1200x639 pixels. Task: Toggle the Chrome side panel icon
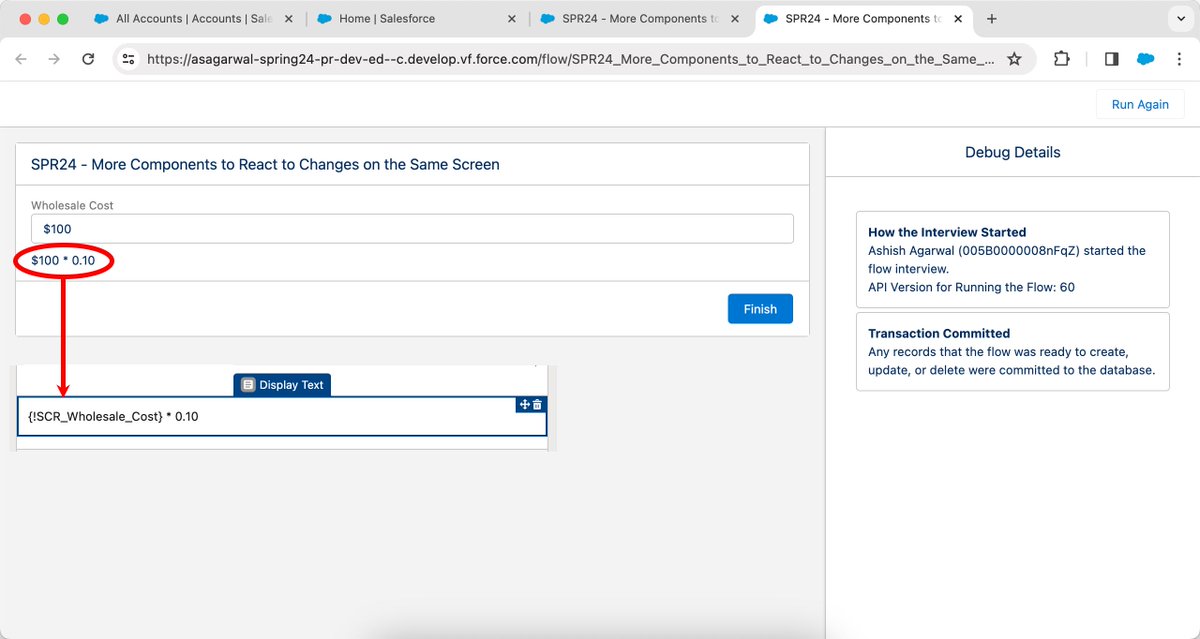pos(1111,59)
